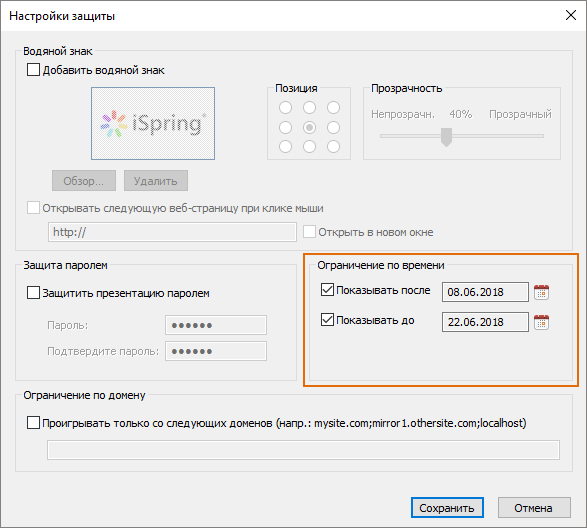Uncheck Показывать после checkbox
The height and width of the screenshot is (528, 587).
click(x=327, y=290)
